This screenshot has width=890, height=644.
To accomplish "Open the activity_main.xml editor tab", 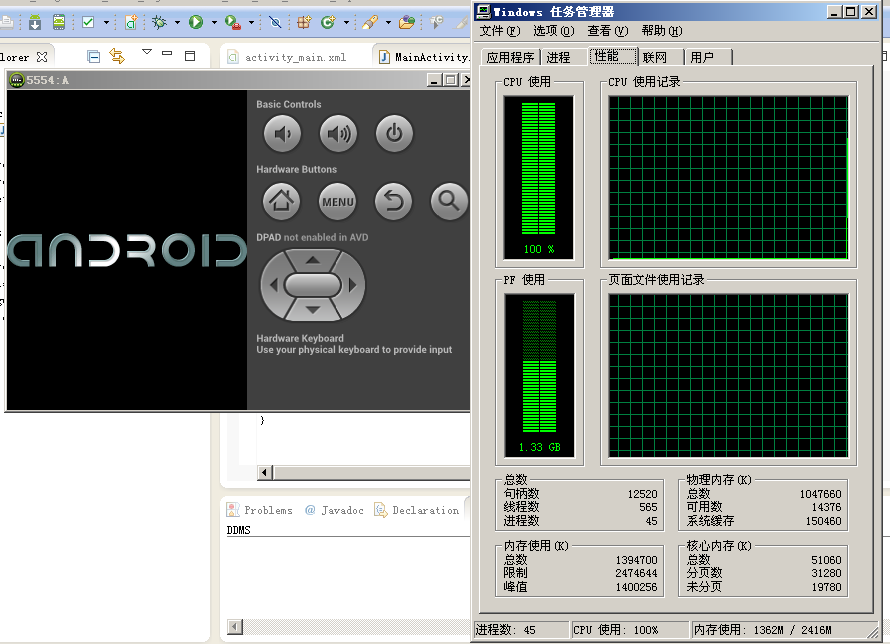I will (x=294, y=57).
